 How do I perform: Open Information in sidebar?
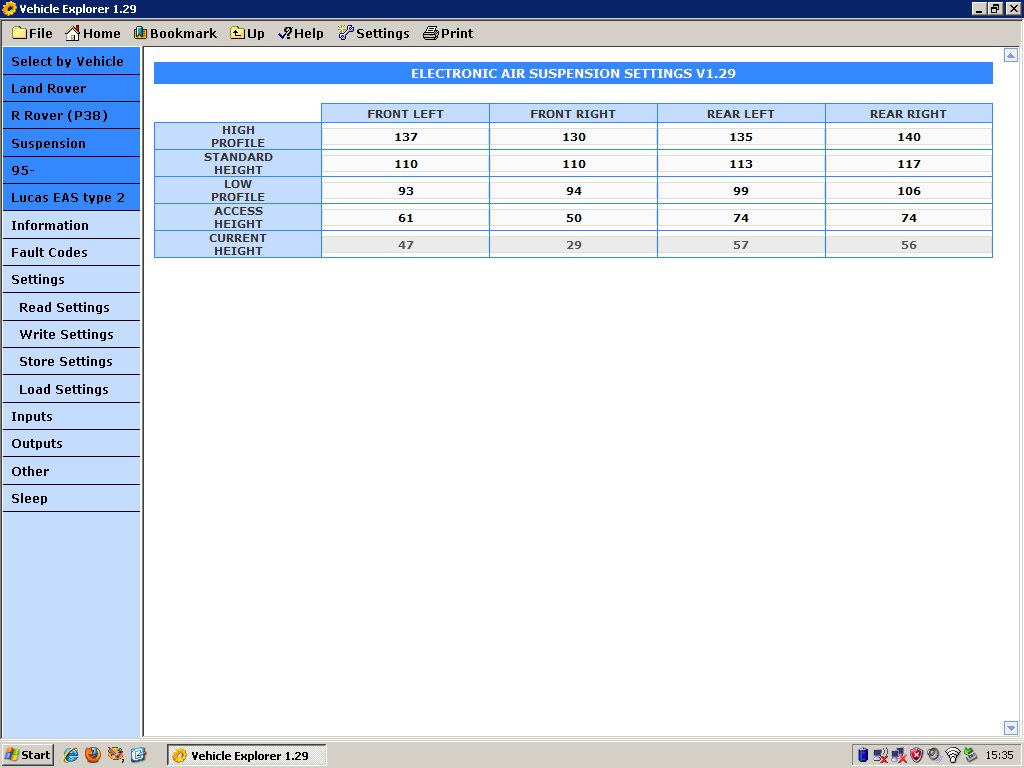[71, 225]
